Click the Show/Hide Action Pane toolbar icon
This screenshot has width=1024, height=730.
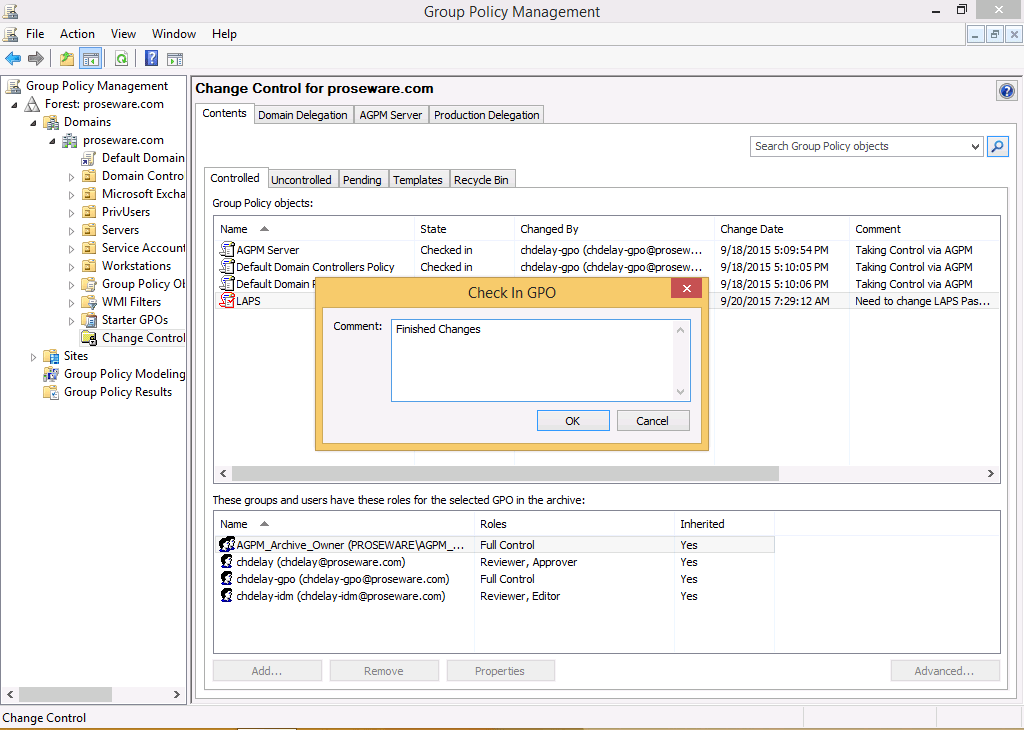(x=175, y=59)
